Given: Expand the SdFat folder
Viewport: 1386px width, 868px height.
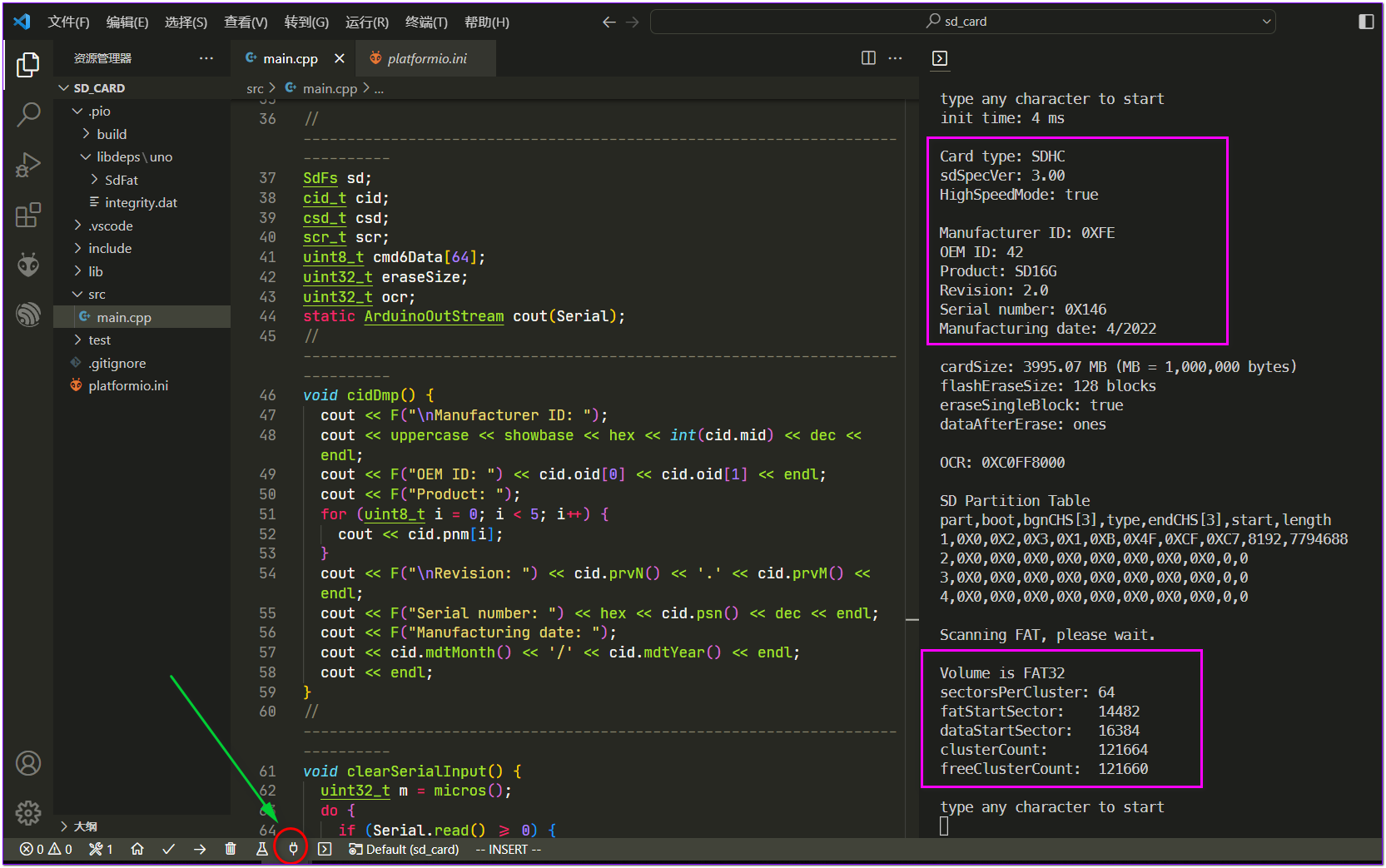Looking at the screenshot, I should coord(142,180).
